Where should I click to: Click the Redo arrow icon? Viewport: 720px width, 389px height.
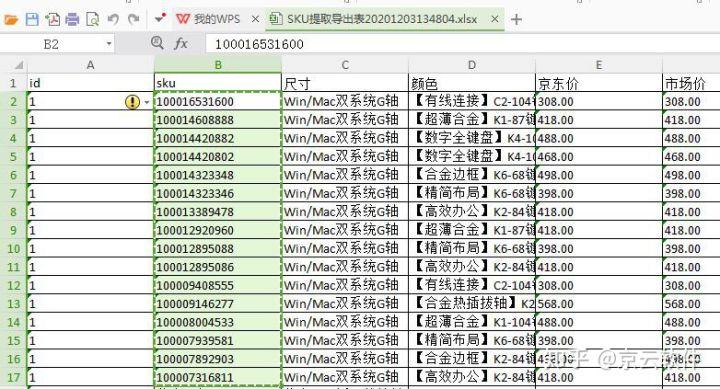(133, 19)
